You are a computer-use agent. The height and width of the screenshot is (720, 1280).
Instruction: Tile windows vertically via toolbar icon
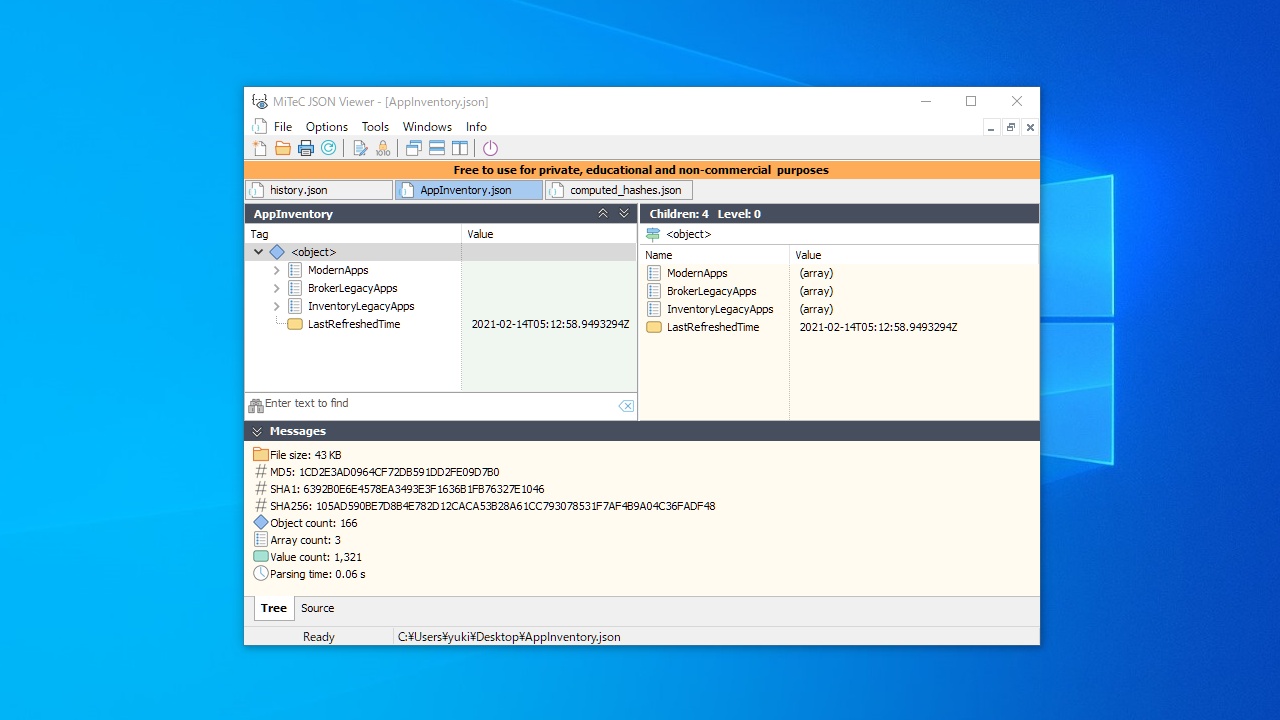[x=460, y=148]
